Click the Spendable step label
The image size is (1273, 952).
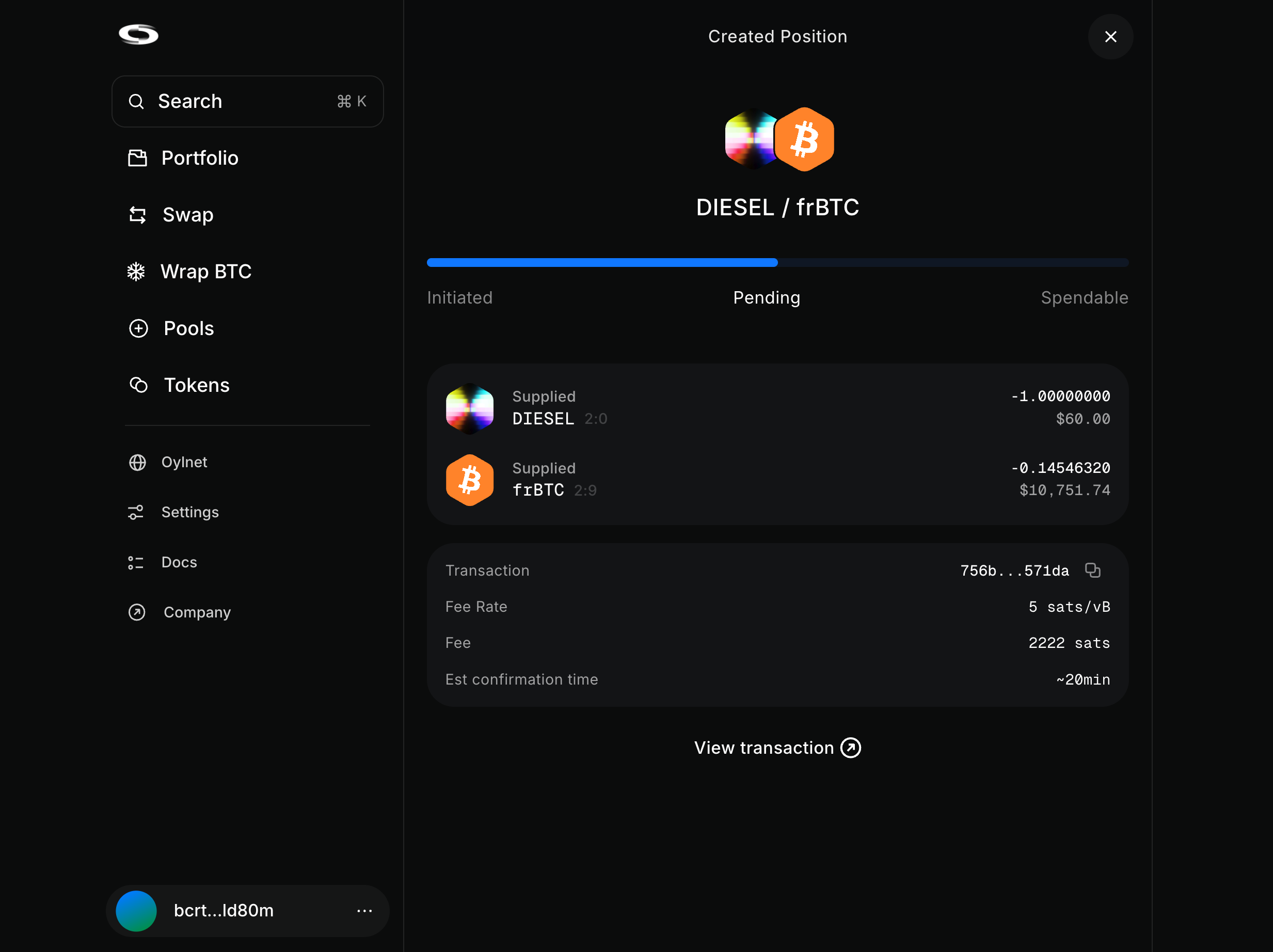(1084, 297)
